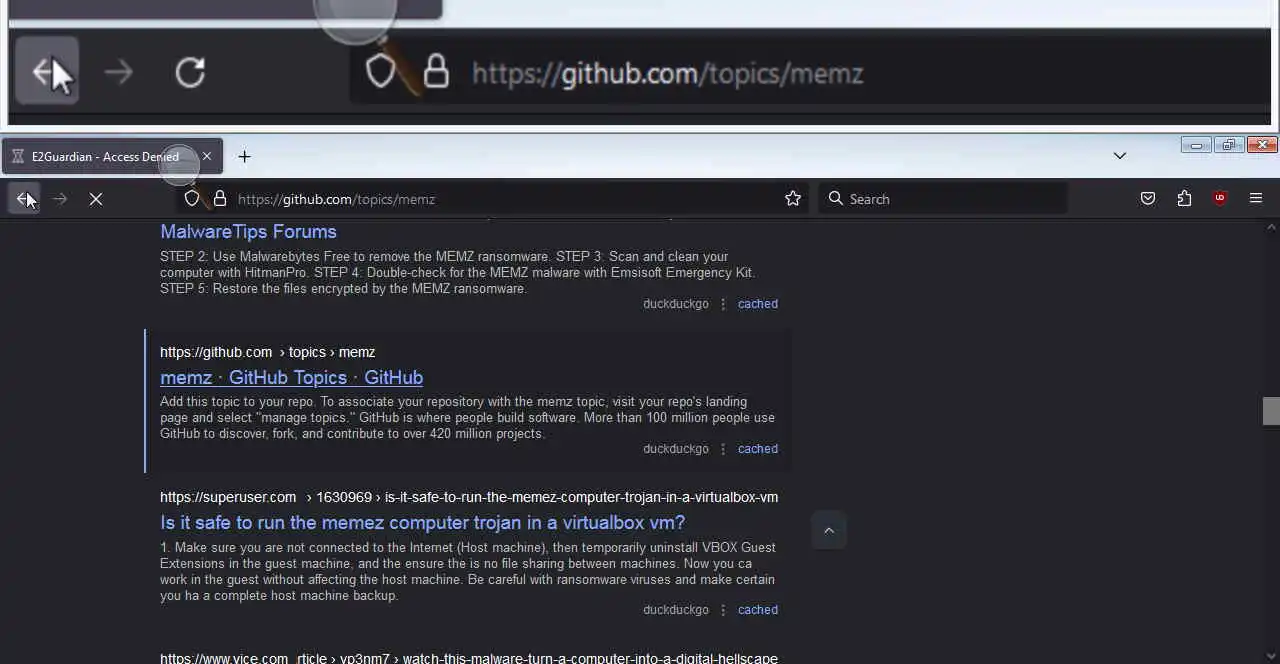
Task: Stop page loading with the X button
Action: coord(96,199)
